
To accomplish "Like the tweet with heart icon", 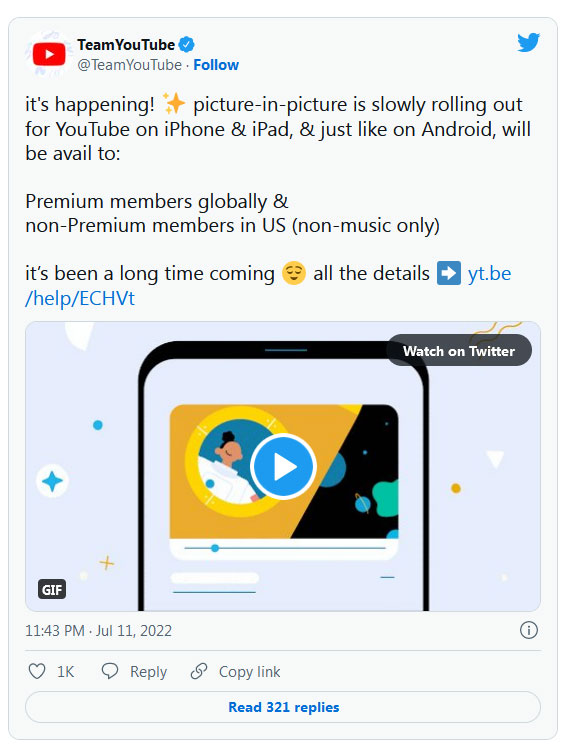I will 37,671.
